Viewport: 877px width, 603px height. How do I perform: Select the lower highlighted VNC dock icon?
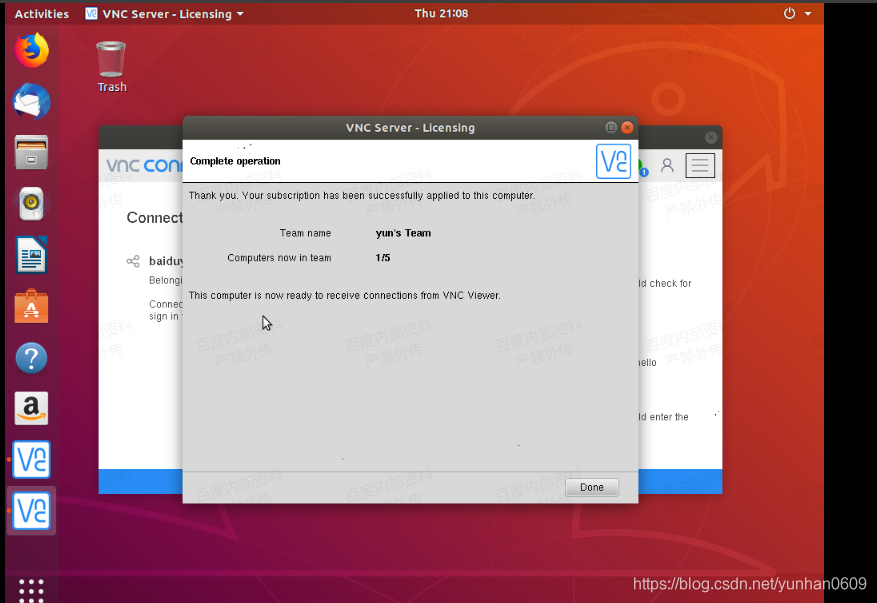click(31, 511)
